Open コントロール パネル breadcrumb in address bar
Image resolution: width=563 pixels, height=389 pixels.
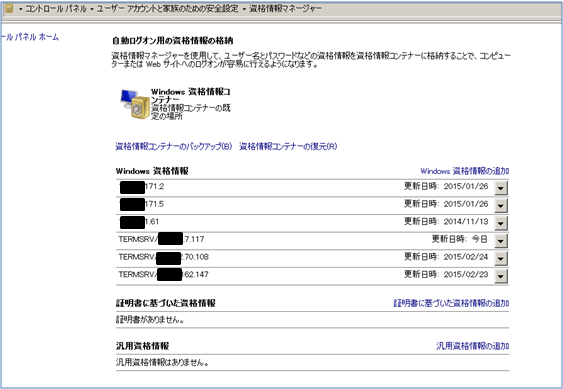pyautogui.click(x=56, y=9)
